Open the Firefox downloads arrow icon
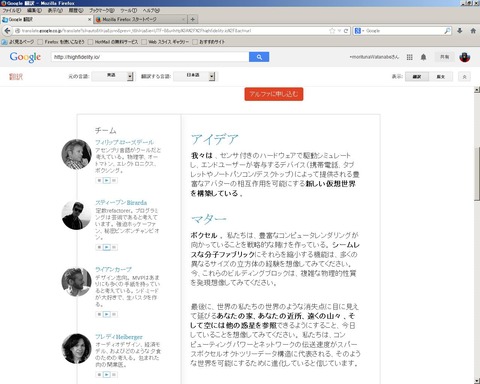480x384 pixels. pyautogui.click(x=460, y=31)
